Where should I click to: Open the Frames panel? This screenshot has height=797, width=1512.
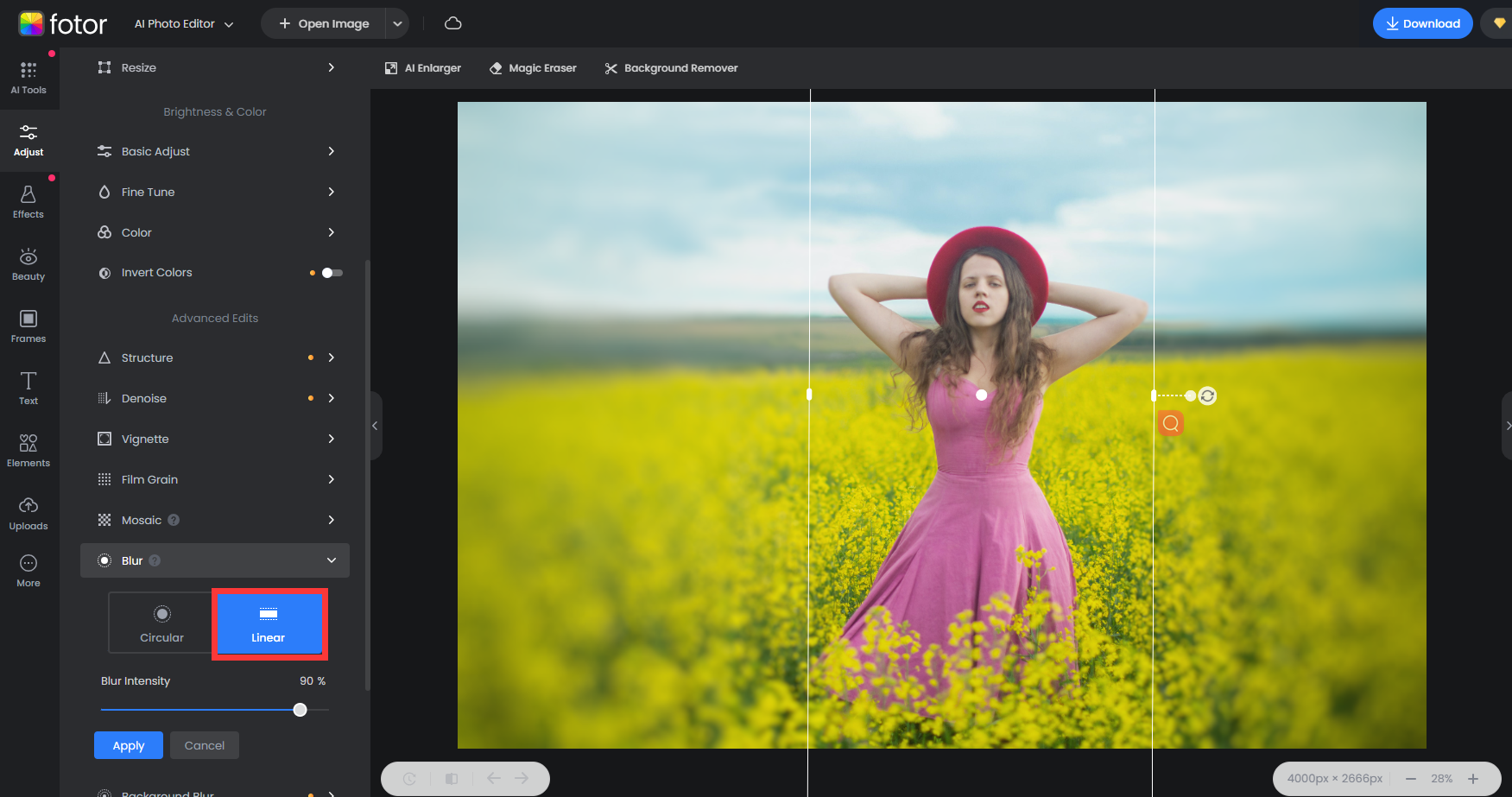tap(28, 326)
